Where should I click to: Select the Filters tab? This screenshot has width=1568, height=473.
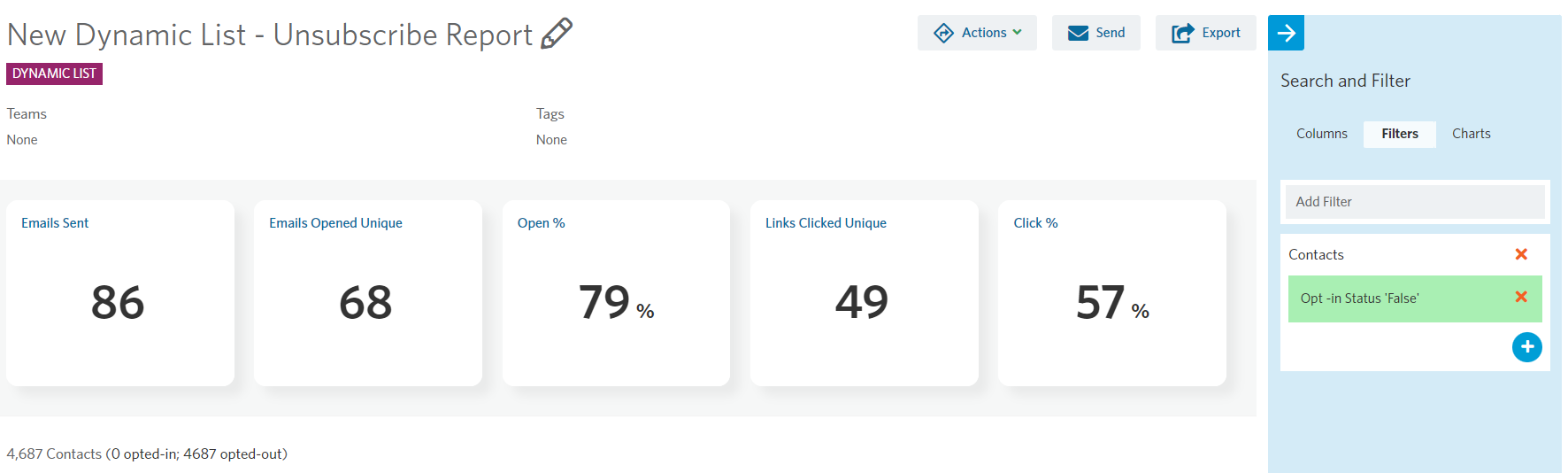point(1399,134)
